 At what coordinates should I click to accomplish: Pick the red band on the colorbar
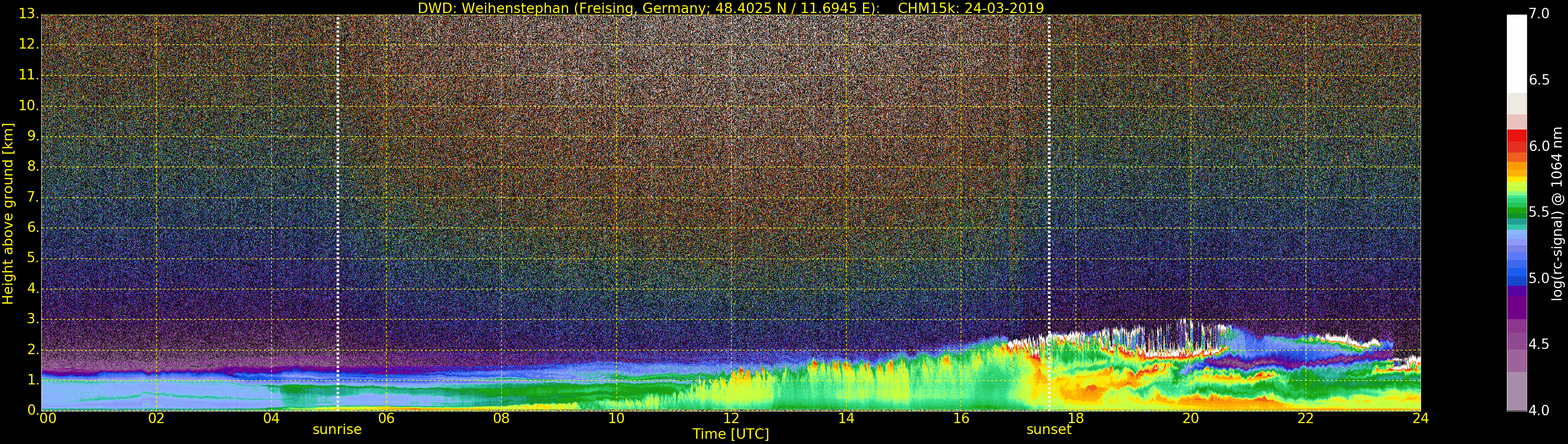click(1516, 136)
